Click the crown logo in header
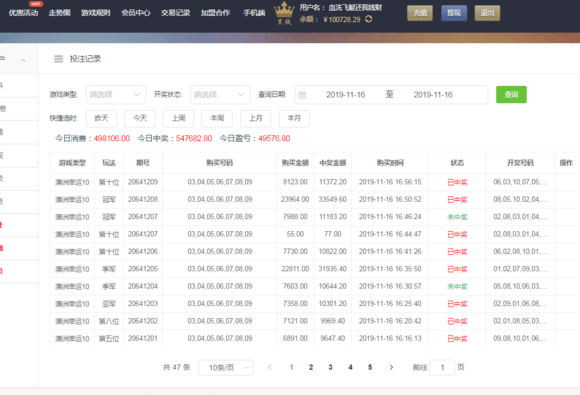The width and height of the screenshot is (580, 395). pos(284,13)
